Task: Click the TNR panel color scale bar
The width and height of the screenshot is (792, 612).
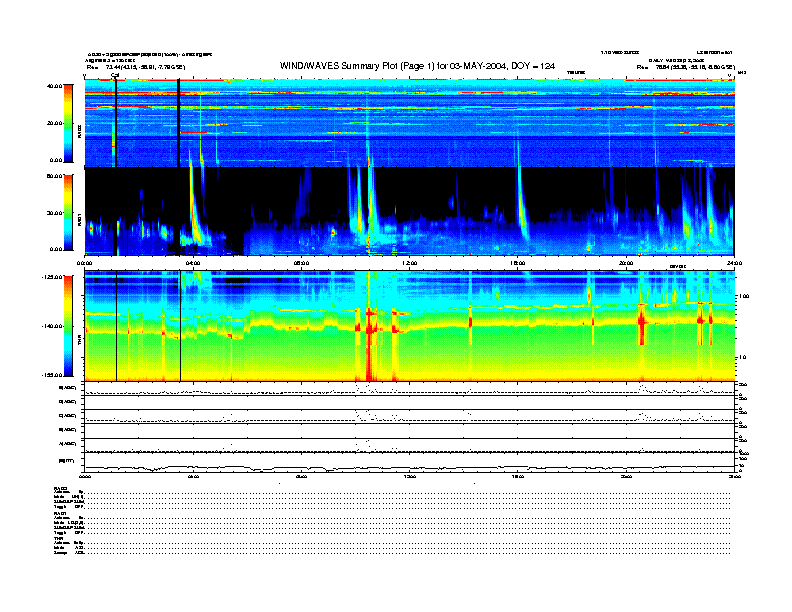Action: click(67, 326)
